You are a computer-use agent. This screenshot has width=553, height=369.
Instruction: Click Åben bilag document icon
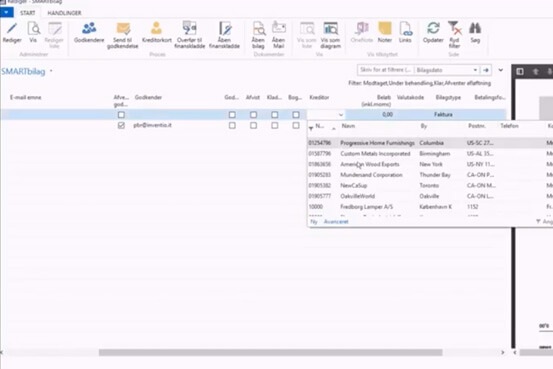pyautogui.click(x=259, y=28)
